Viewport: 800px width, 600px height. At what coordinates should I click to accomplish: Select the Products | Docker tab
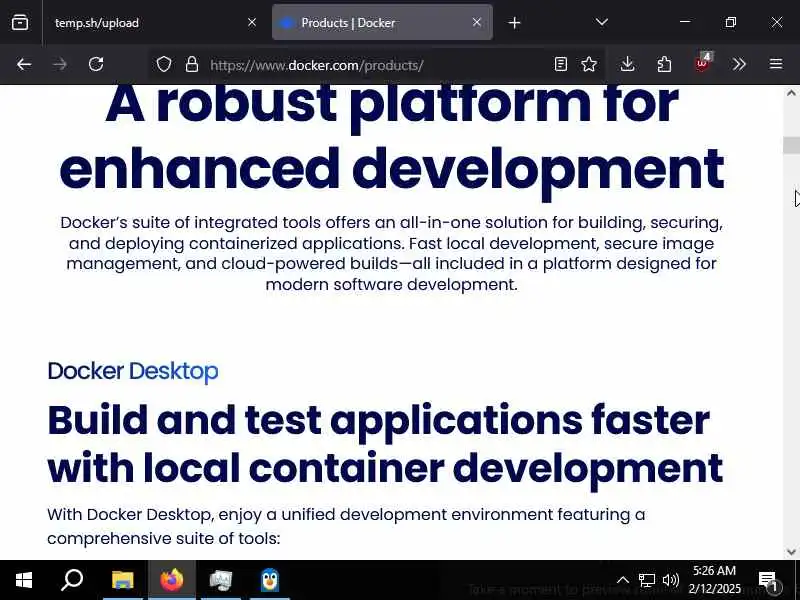[x=382, y=22]
